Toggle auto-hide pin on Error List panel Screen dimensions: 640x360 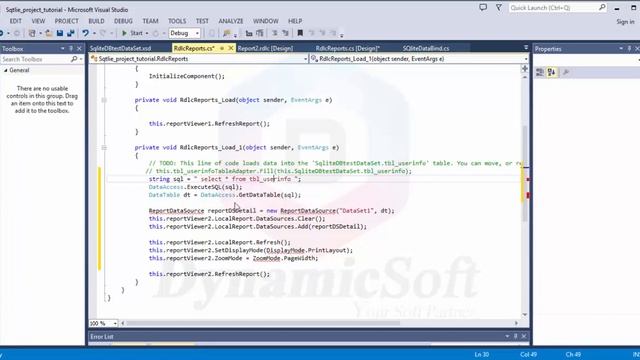(x=516, y=336)
